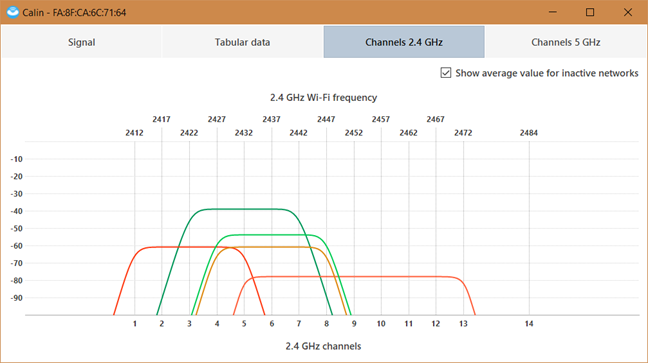648x363 pixels.
Task: Select the dark green network curve peak
Action: click(x=244, y=209)
